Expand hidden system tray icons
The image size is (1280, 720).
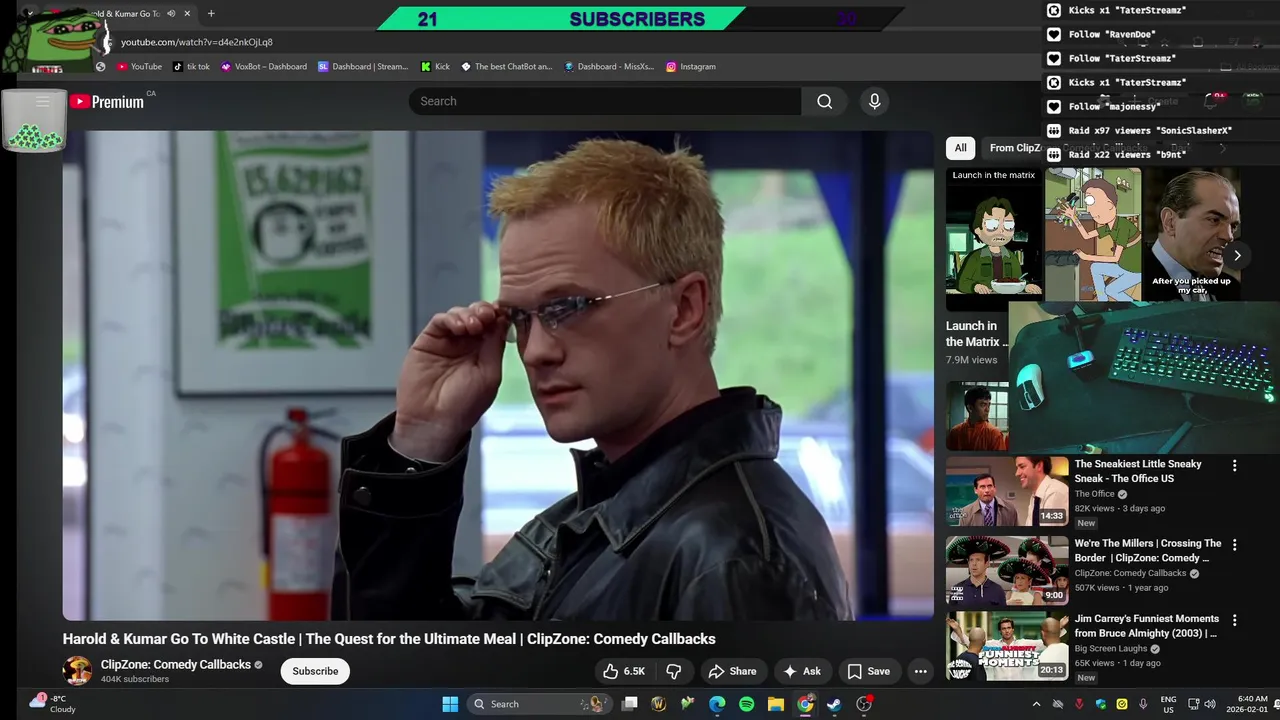[x=1036, y=704]
